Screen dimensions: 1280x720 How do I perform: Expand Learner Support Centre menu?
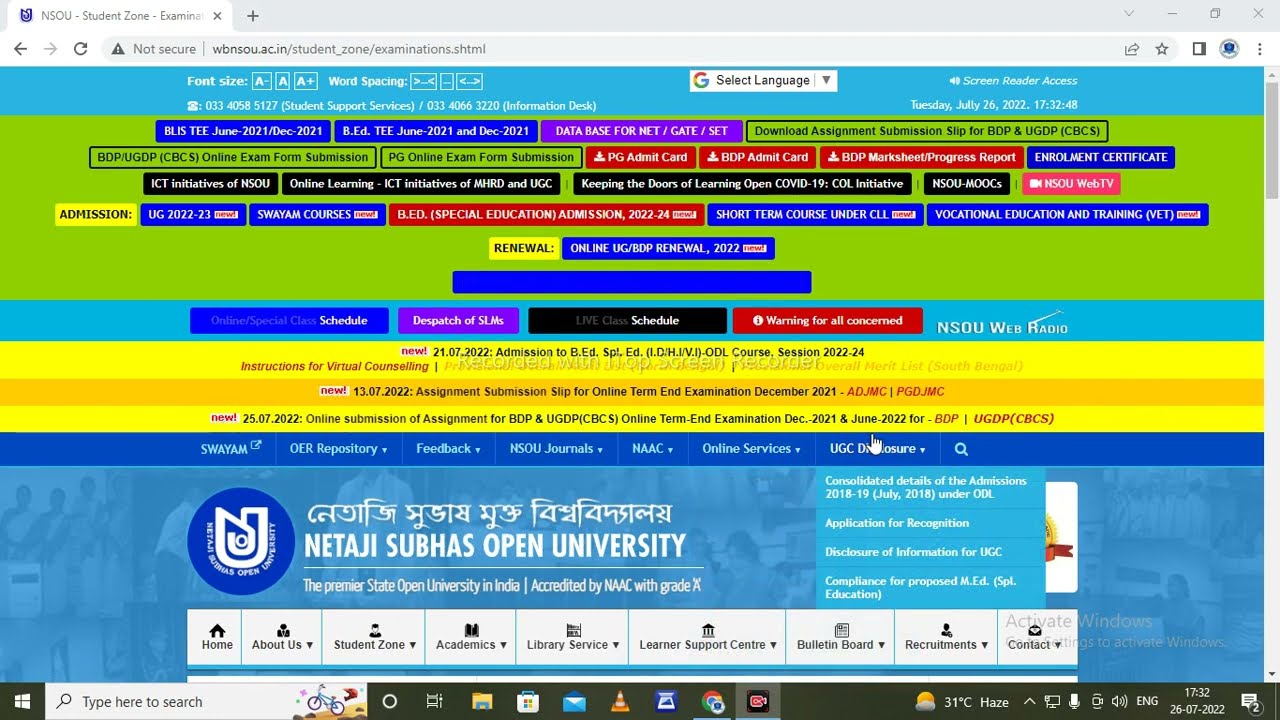click(x=708, y=637)
